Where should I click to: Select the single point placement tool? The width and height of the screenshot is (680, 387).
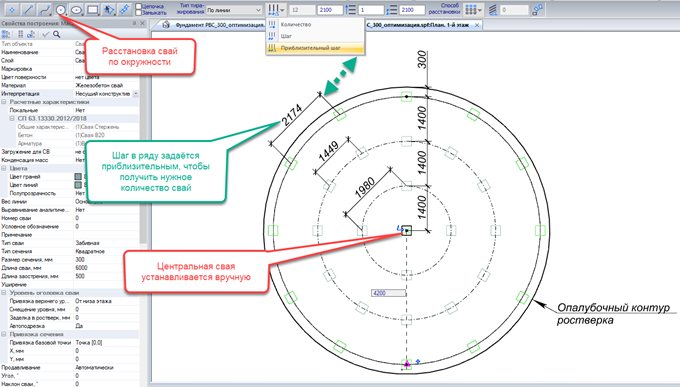click(12, 10)
